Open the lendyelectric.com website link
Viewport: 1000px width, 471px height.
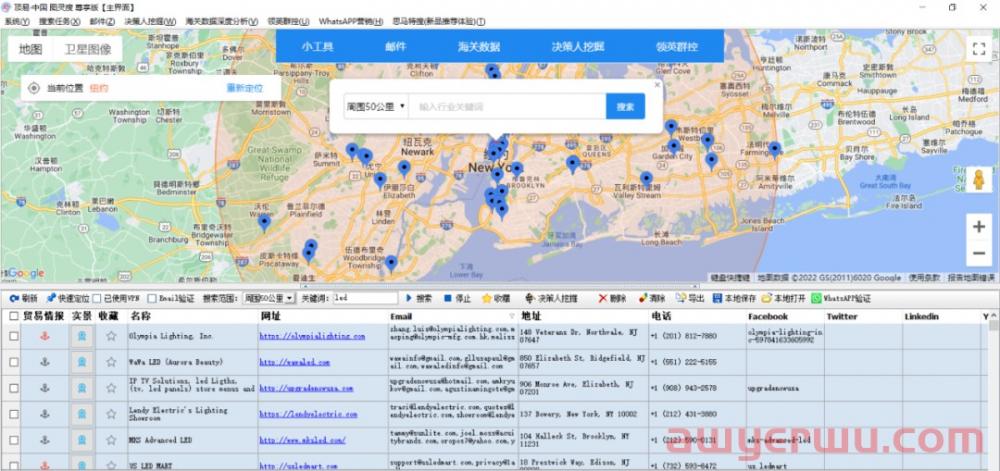click(x=308, y=414)
